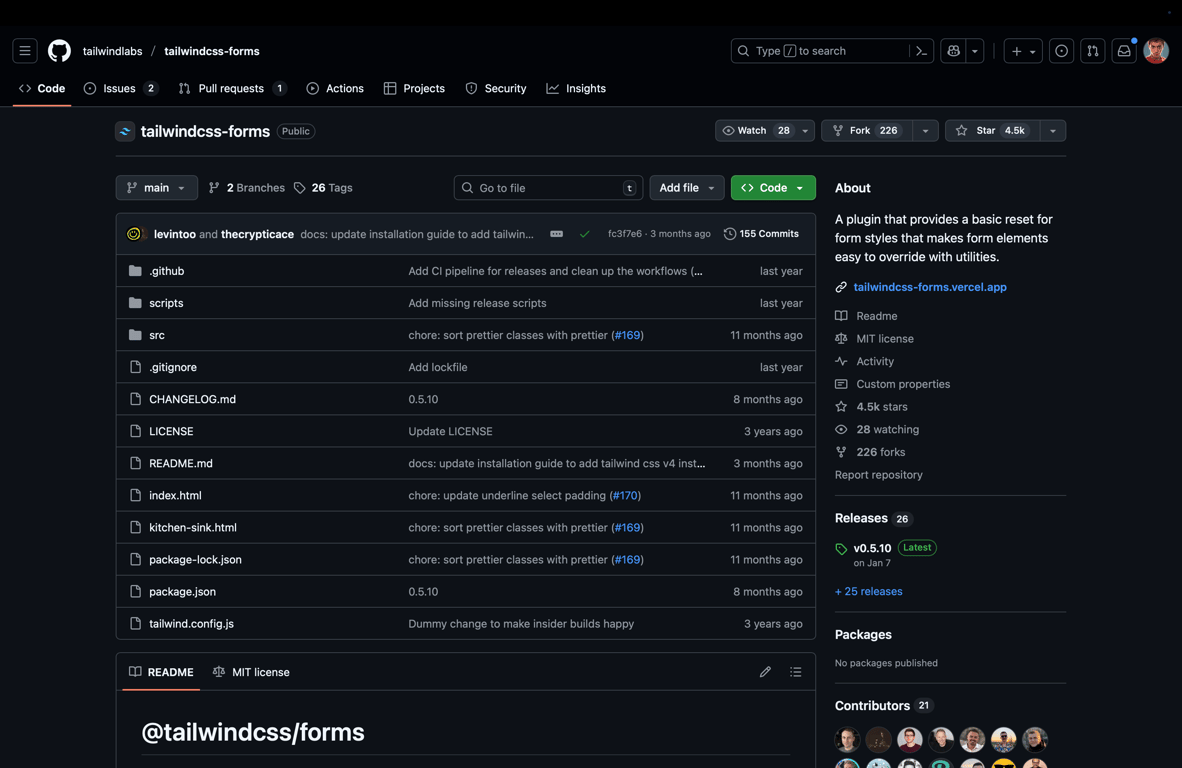Image resolution: width=1182 pixels, height=768 pixels.
Task: View your pull requests icon in header
Action: [1092, 51]
